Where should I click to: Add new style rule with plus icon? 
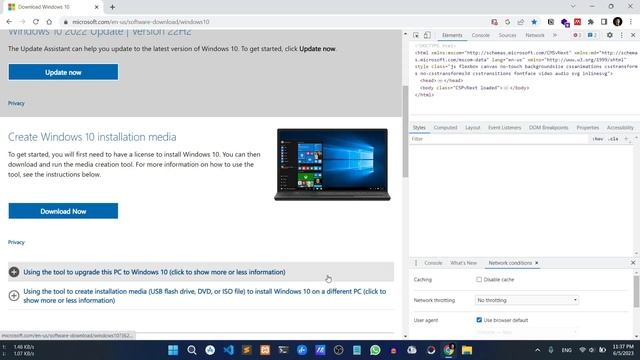point(626,139)
